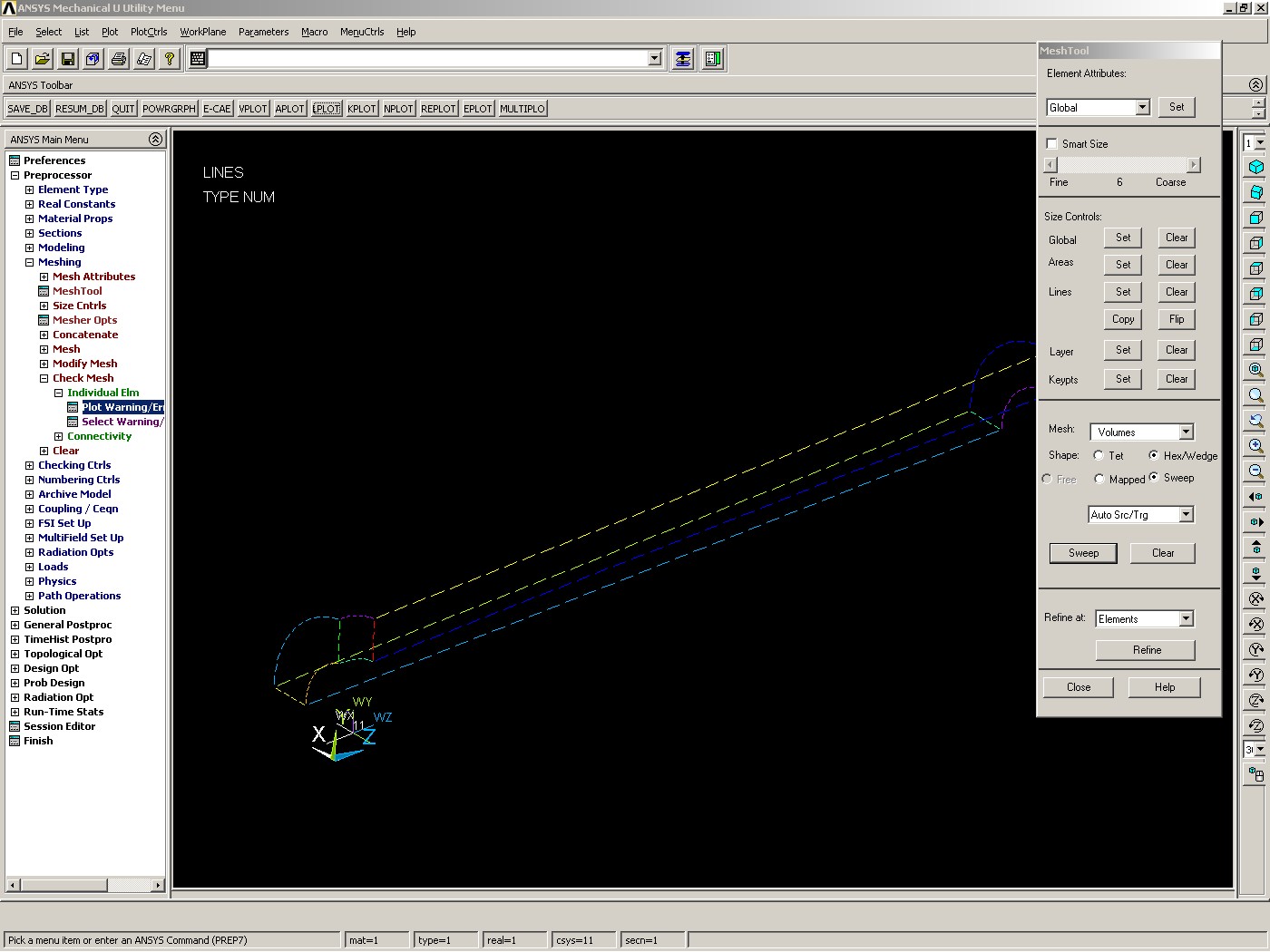Click the Raise Hidden icon in top toolbar
This screenshot has height=952, width=1270.
click(683, 59)
